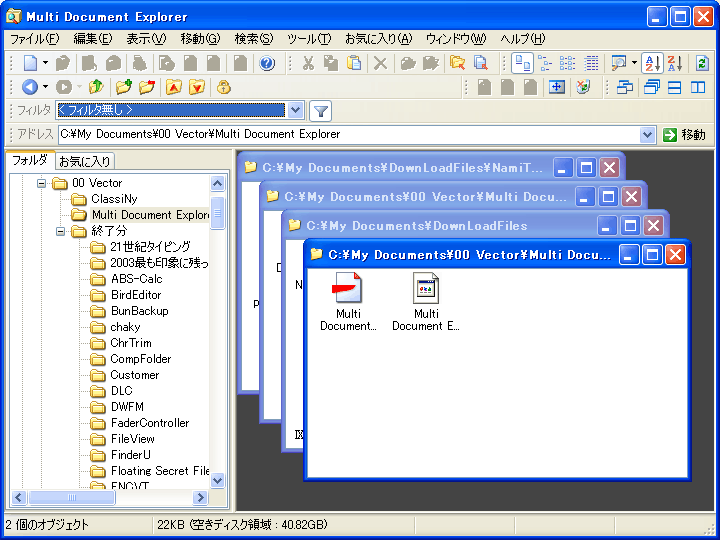This screenshot has width=720, height=540.
Task: Collapse the 終了分 tree node
Action: pyautogui.click(x=60, y=231)
